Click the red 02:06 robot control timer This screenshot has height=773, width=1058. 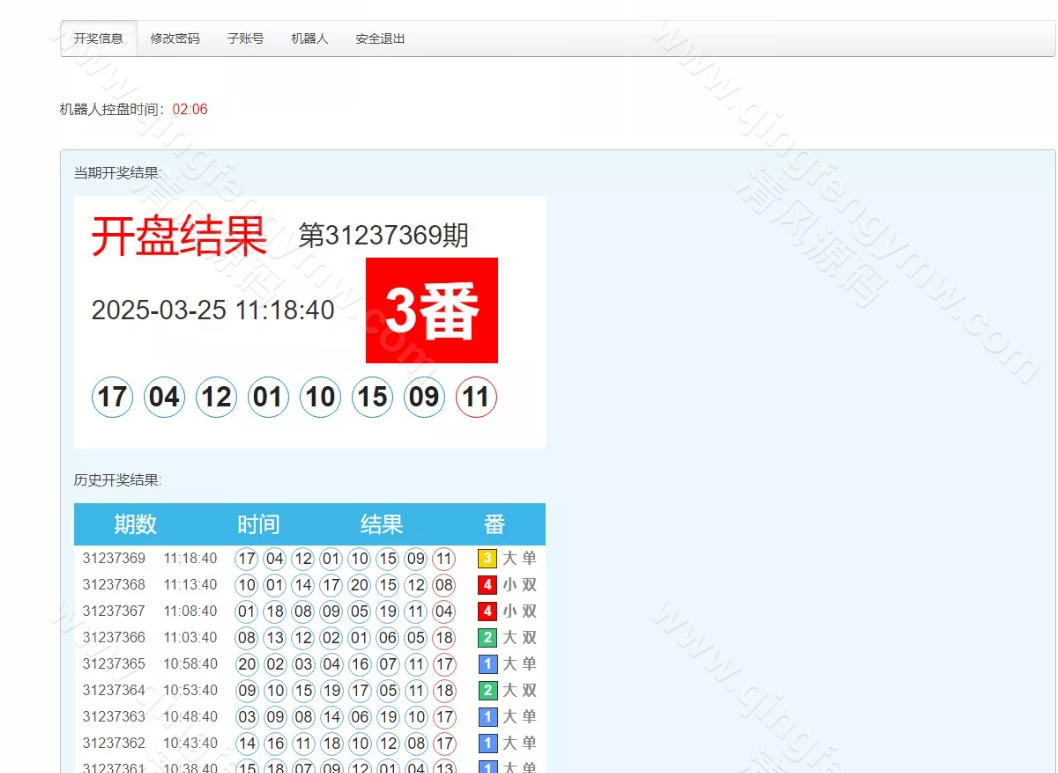click(x=190, y=109)
